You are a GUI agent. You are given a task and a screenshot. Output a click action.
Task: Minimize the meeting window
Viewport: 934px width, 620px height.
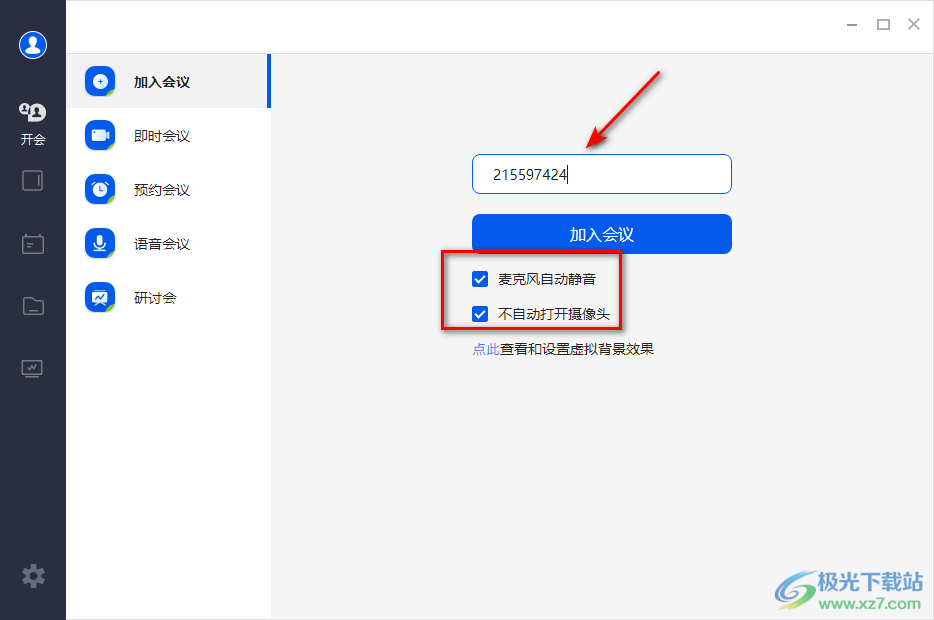point(852,24)
